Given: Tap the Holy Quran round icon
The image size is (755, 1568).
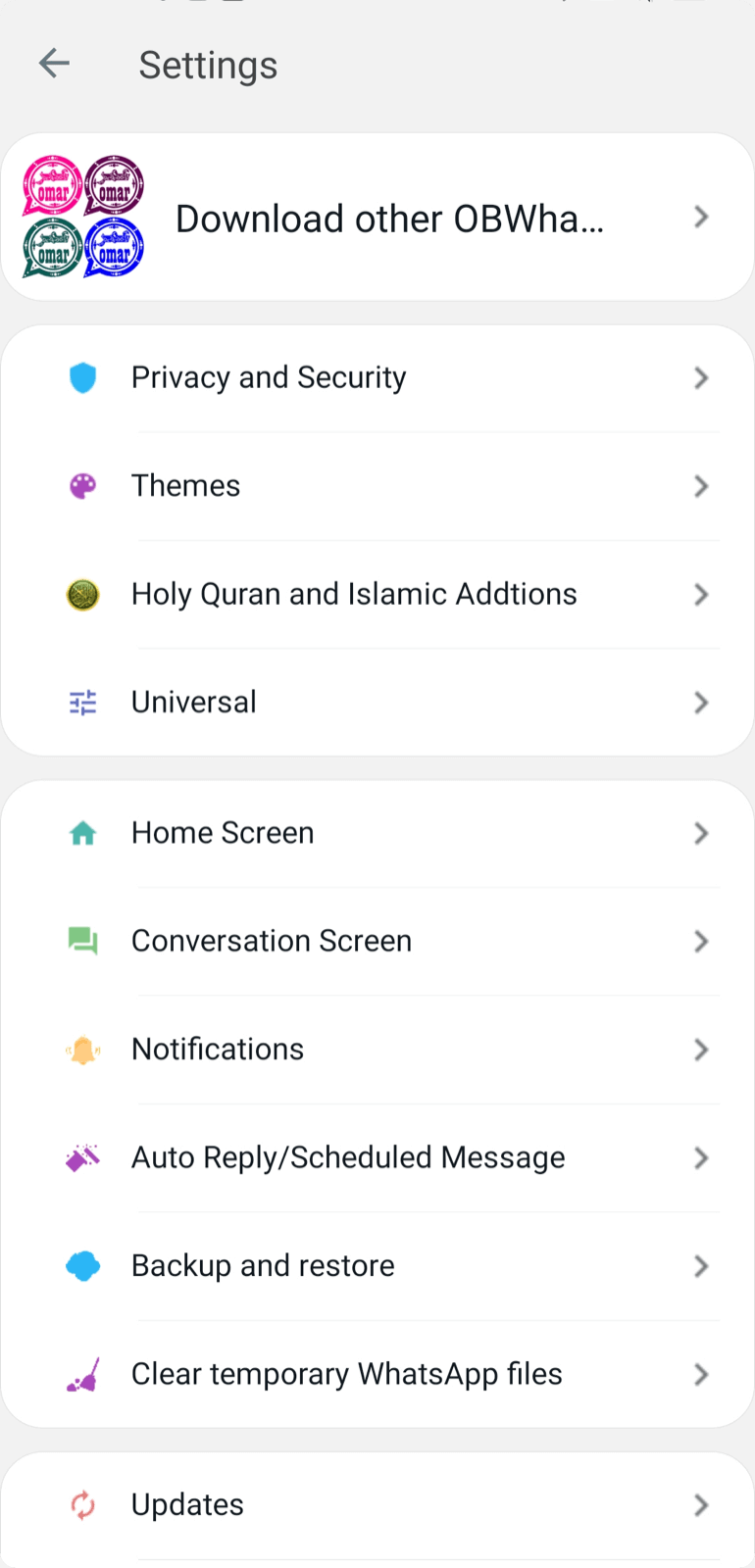Looking at the screenshot, I should click(x=83, y=595).
